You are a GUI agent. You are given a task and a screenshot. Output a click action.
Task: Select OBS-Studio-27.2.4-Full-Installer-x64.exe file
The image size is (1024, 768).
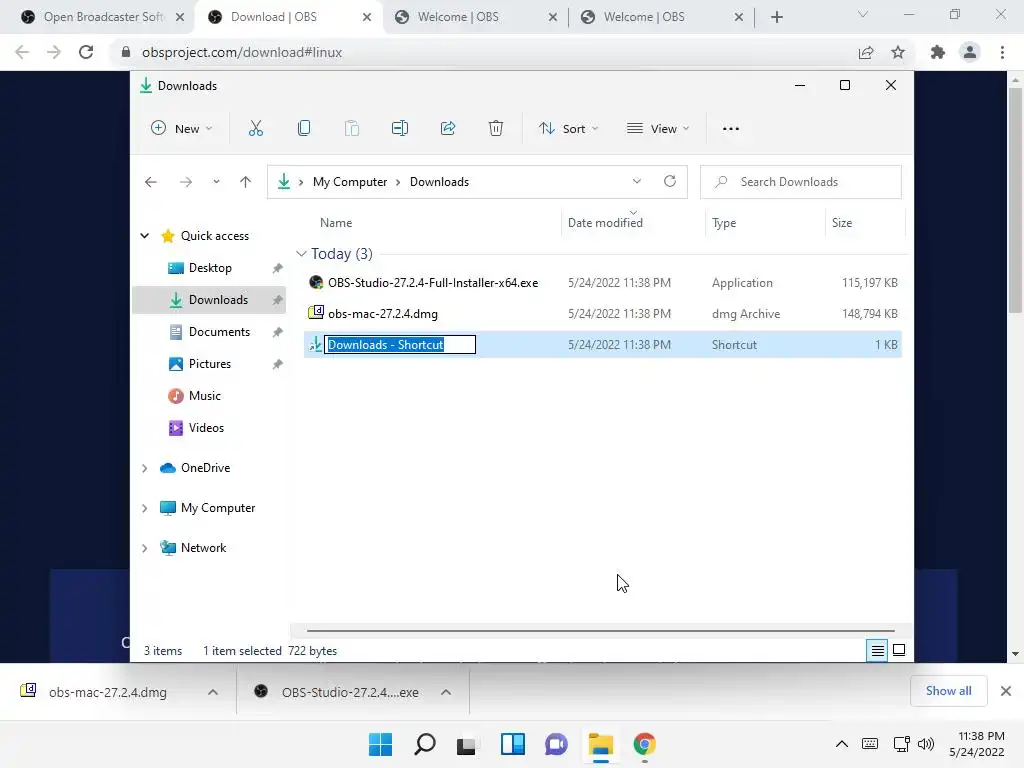tap(433, 283)
